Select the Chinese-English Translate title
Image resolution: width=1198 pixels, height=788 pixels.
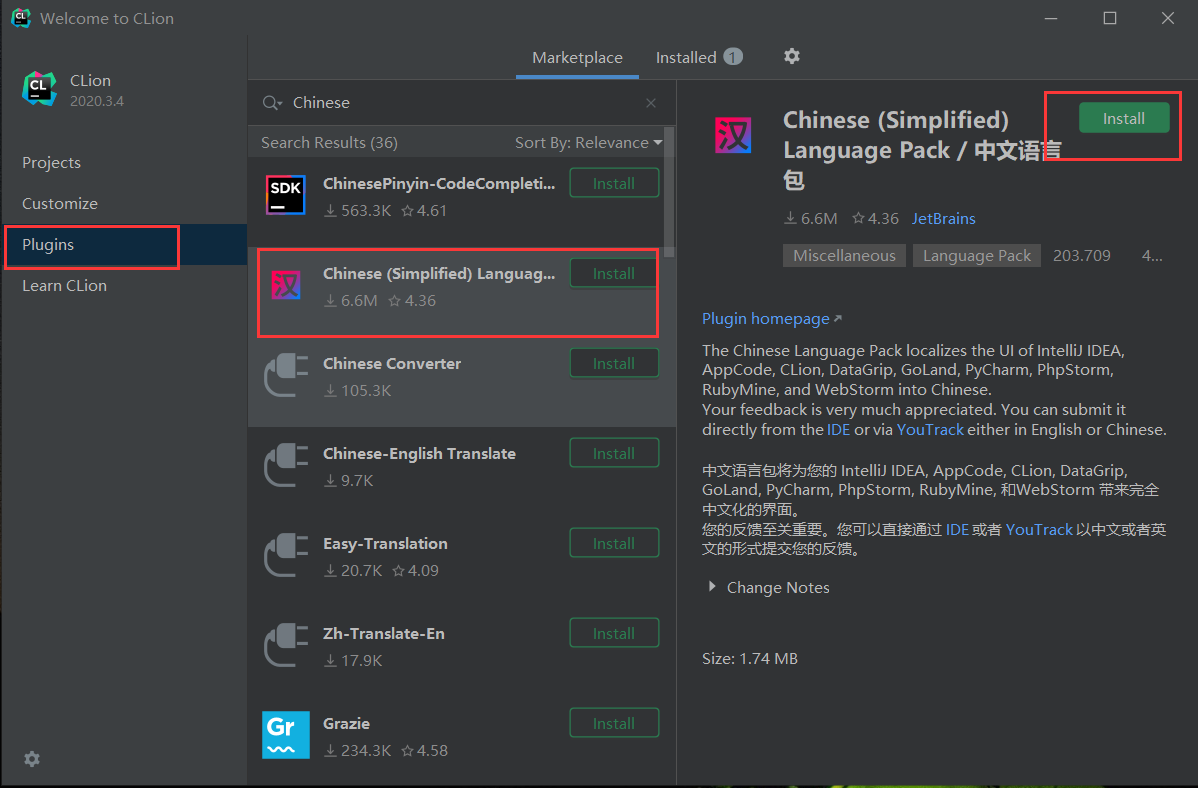point(419,453)
